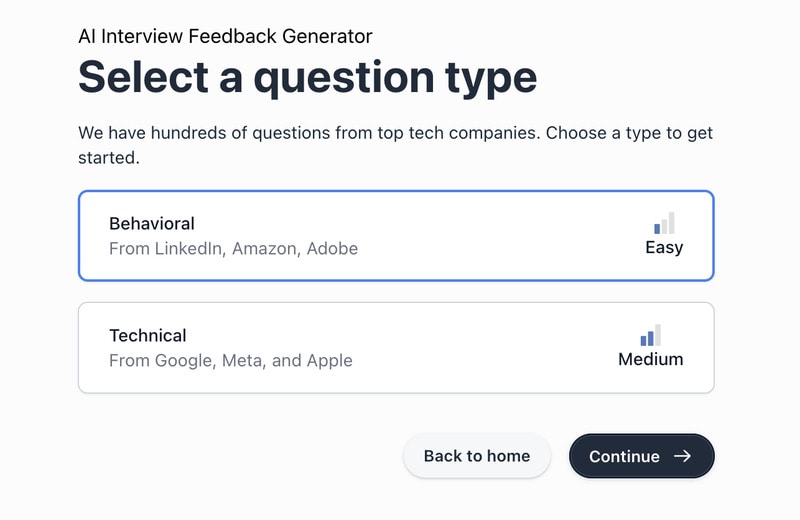Go back using Back to home
800x520 pixels.
(x=477, y=456)
